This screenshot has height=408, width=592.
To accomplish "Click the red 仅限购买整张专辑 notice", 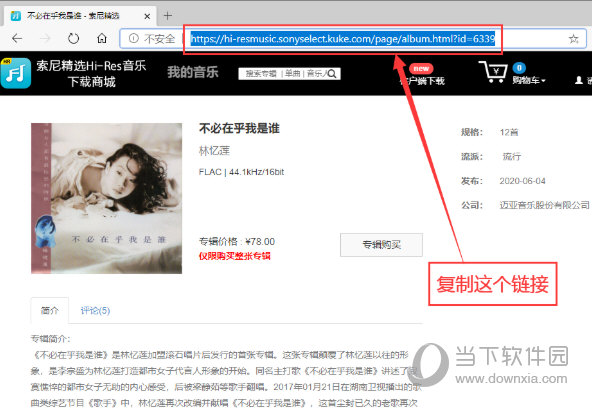I will point(234,256).
